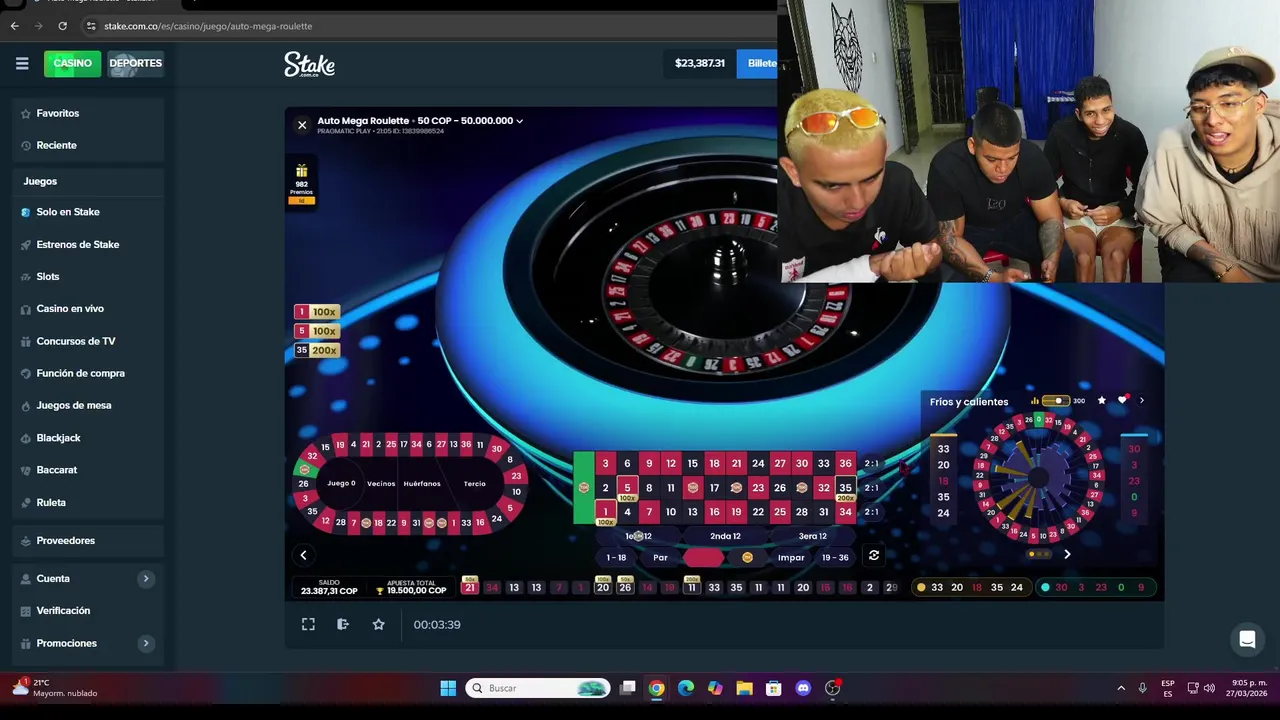Image resolution: width=1280 pixels, height=720 pixels.
Task: Open live support chat bubble
Action: 1247,640
